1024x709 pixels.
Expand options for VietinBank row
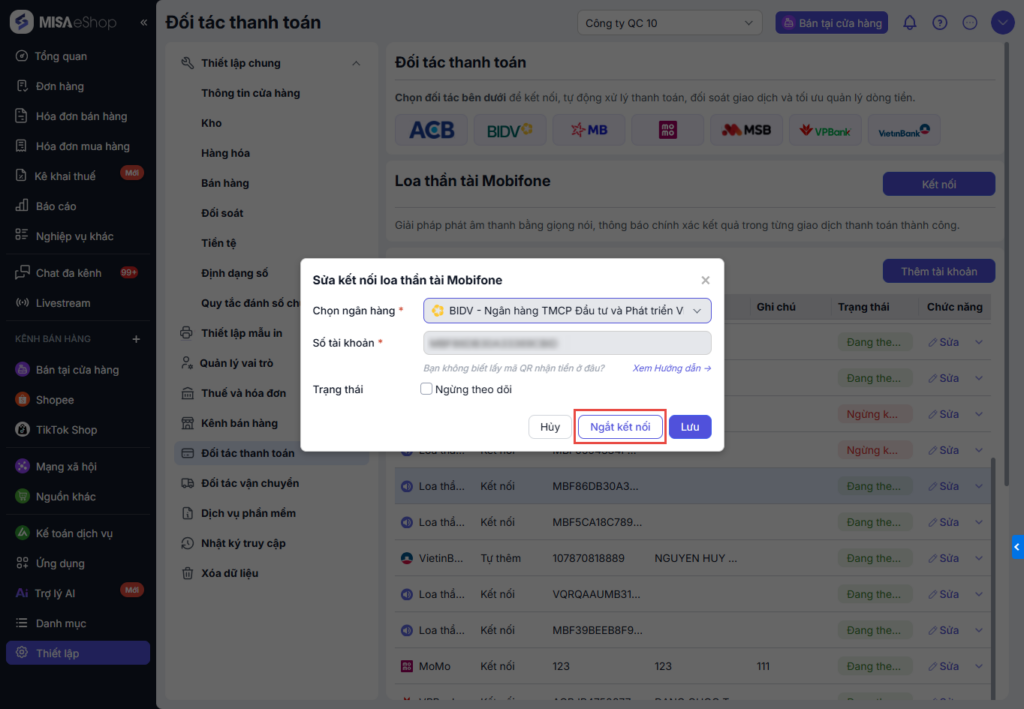tap(979, 558)
